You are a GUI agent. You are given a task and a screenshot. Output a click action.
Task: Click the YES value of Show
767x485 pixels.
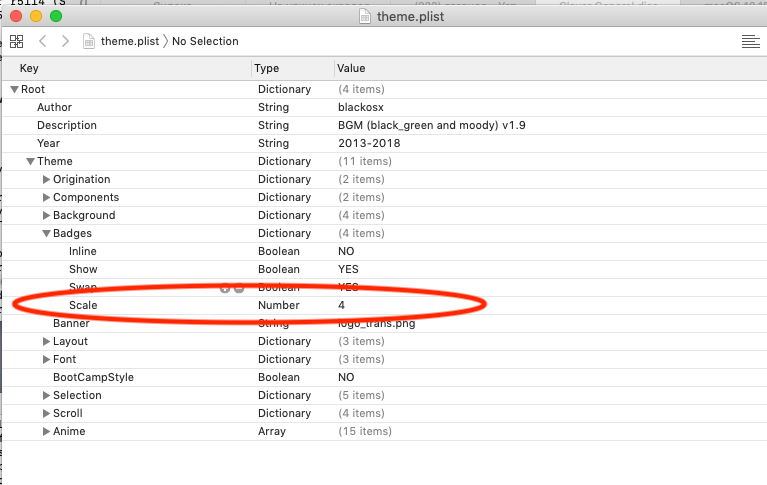click(348, 270)
